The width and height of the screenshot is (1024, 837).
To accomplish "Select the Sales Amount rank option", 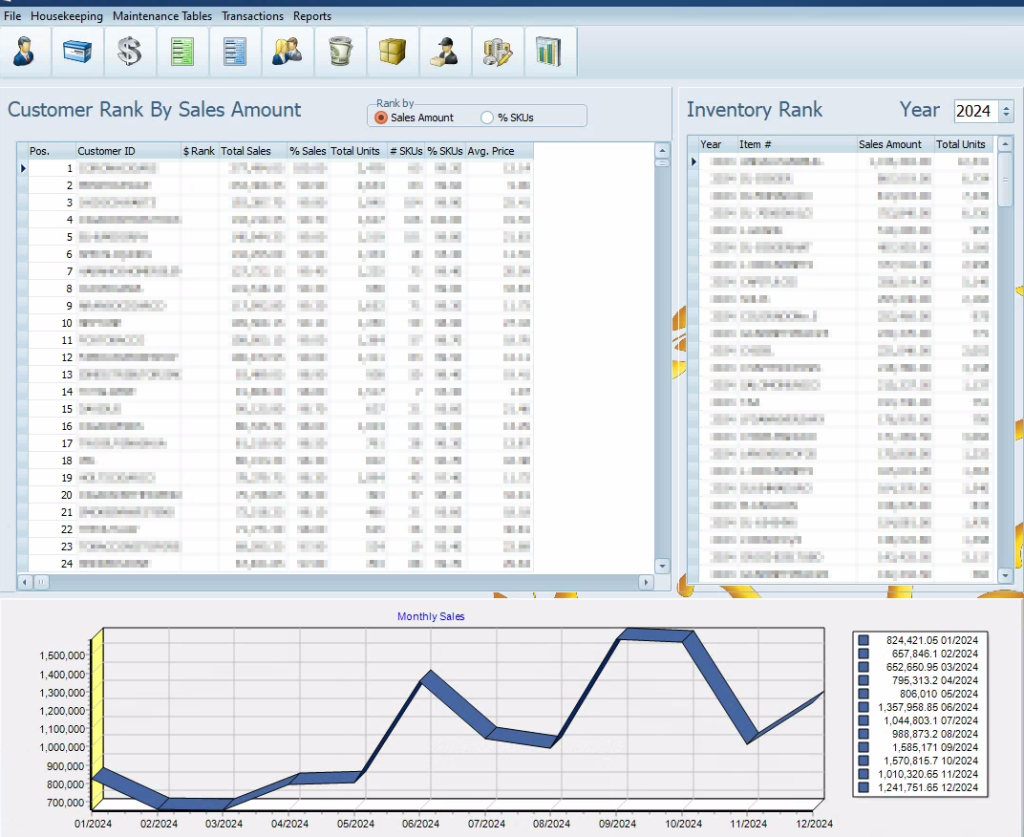I will coord(381,118).
